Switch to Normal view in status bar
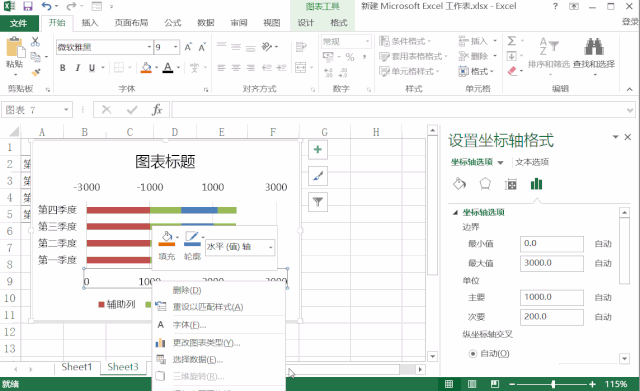The image size is (640, 391). tap(449, 384)
